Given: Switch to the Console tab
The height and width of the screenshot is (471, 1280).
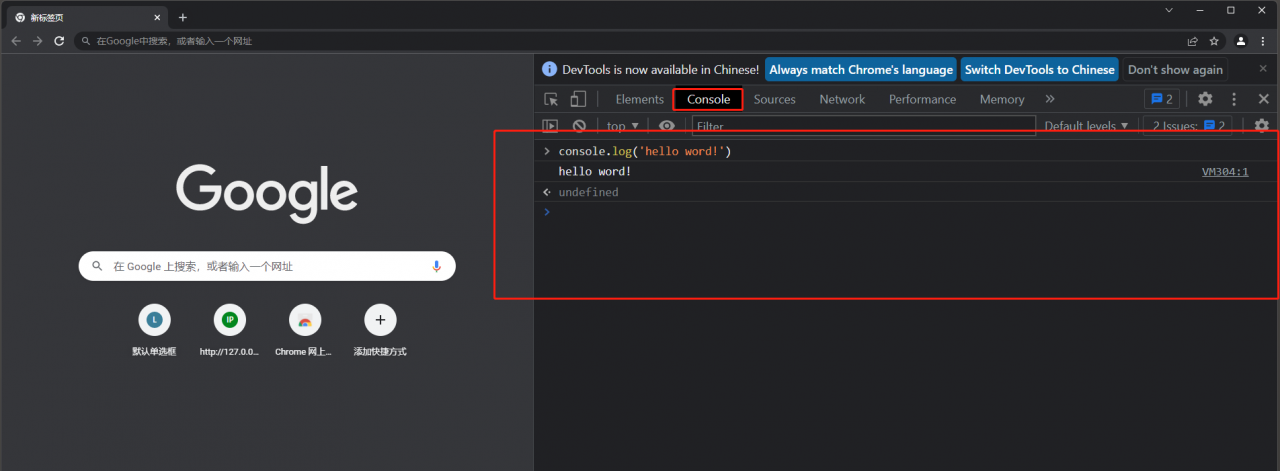Looking at the screenshot, I should pos(708,99).
